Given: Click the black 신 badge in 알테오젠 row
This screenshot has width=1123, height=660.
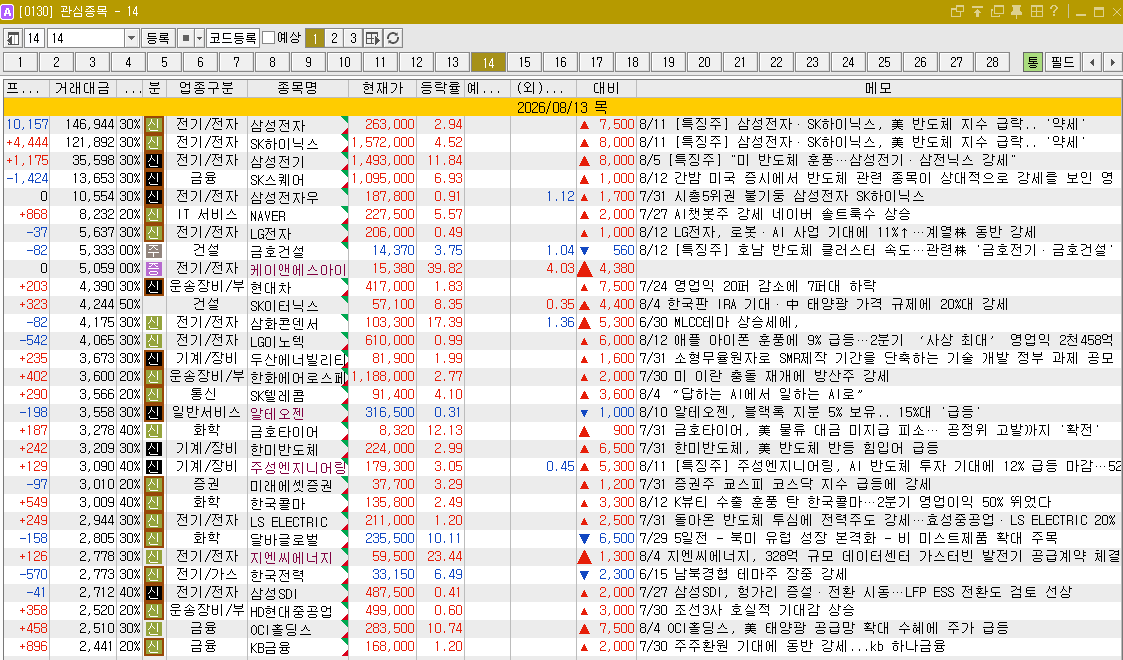Looking at the screenshot, I should (153, 412).
